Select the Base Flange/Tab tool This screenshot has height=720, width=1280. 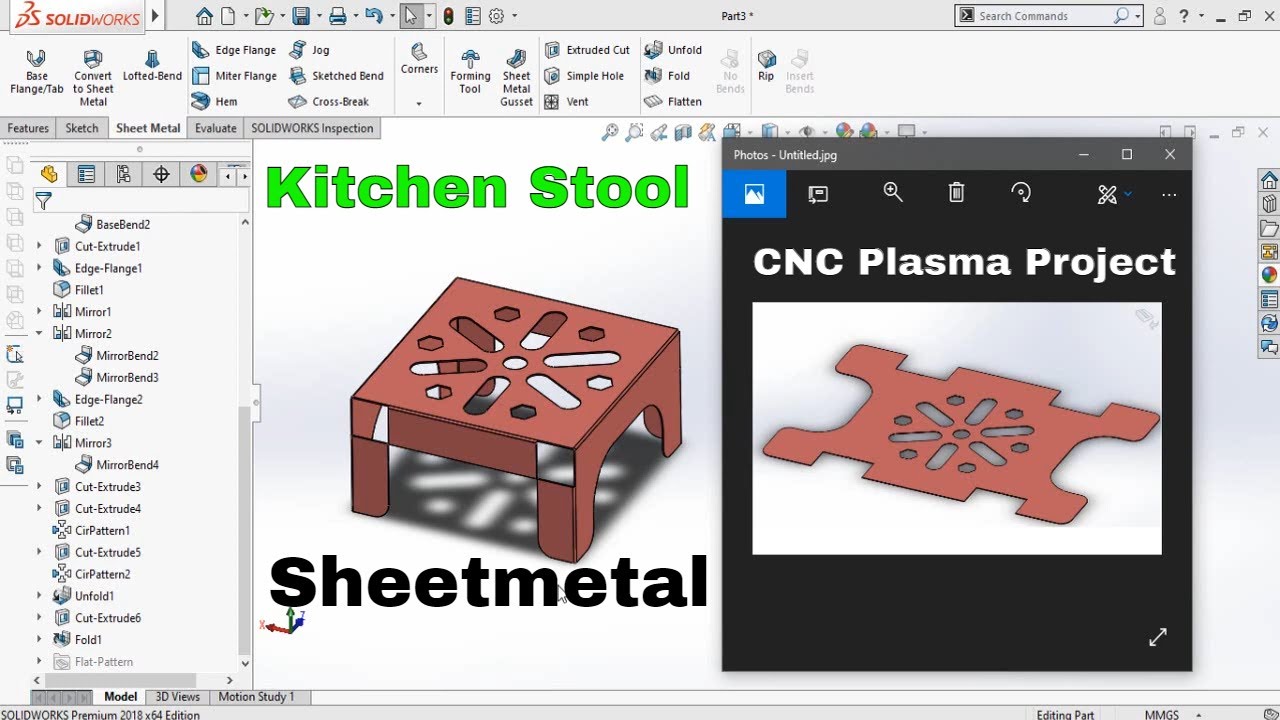pyautogui.click(x=36, y=72)
